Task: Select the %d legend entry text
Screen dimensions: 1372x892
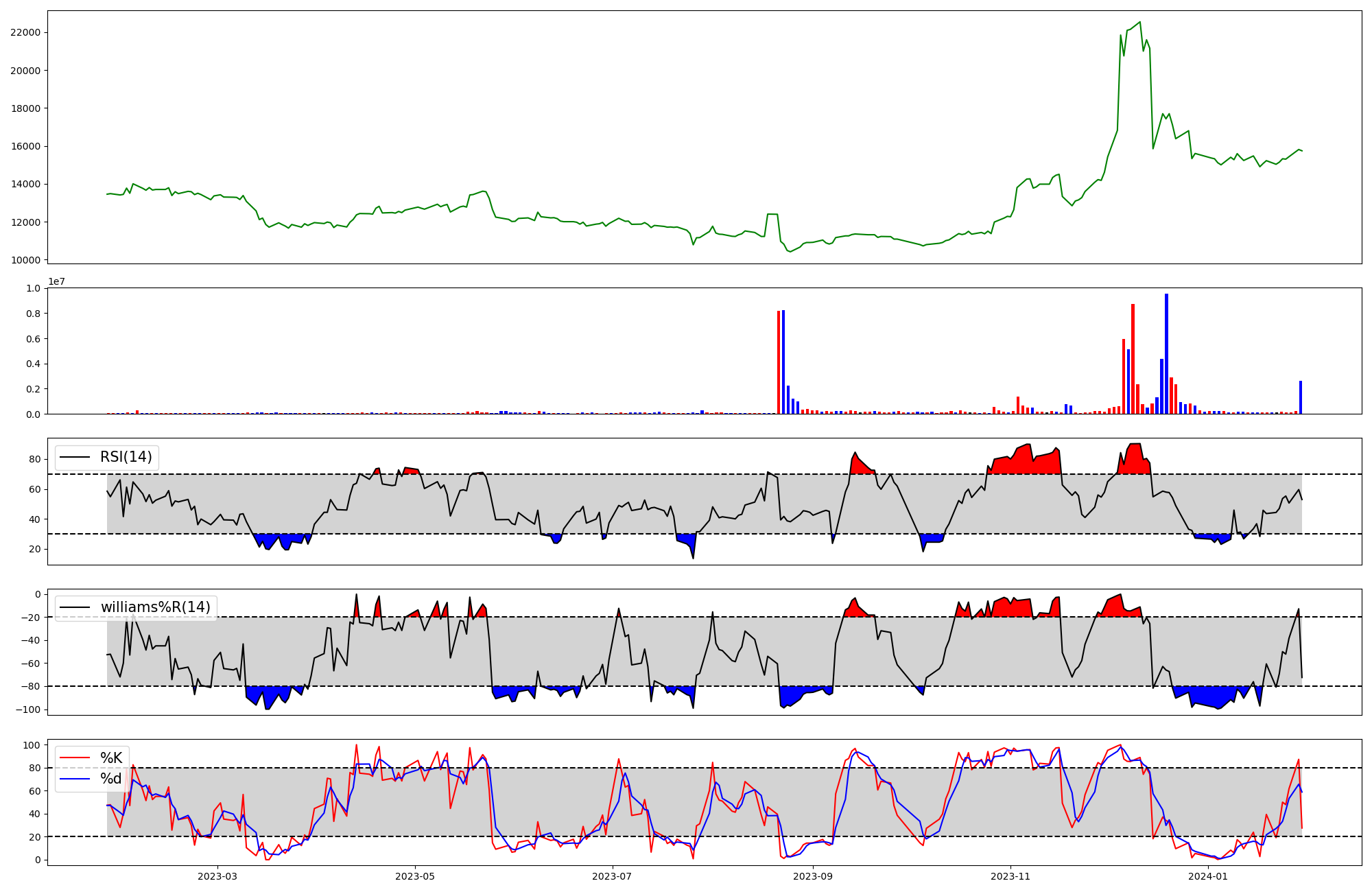Action: click(x=111, y=779)
